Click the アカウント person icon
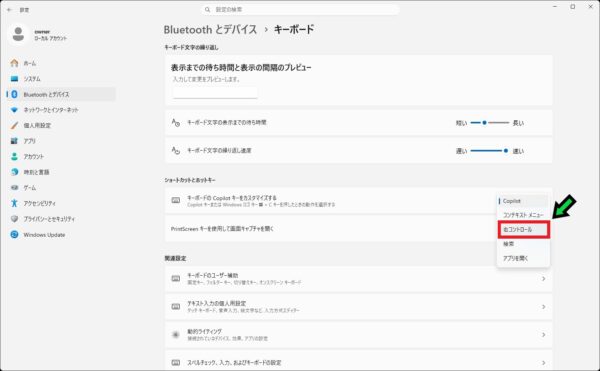Image resolution: width=600 pixels, height=371 pixels. click(14, 156)
